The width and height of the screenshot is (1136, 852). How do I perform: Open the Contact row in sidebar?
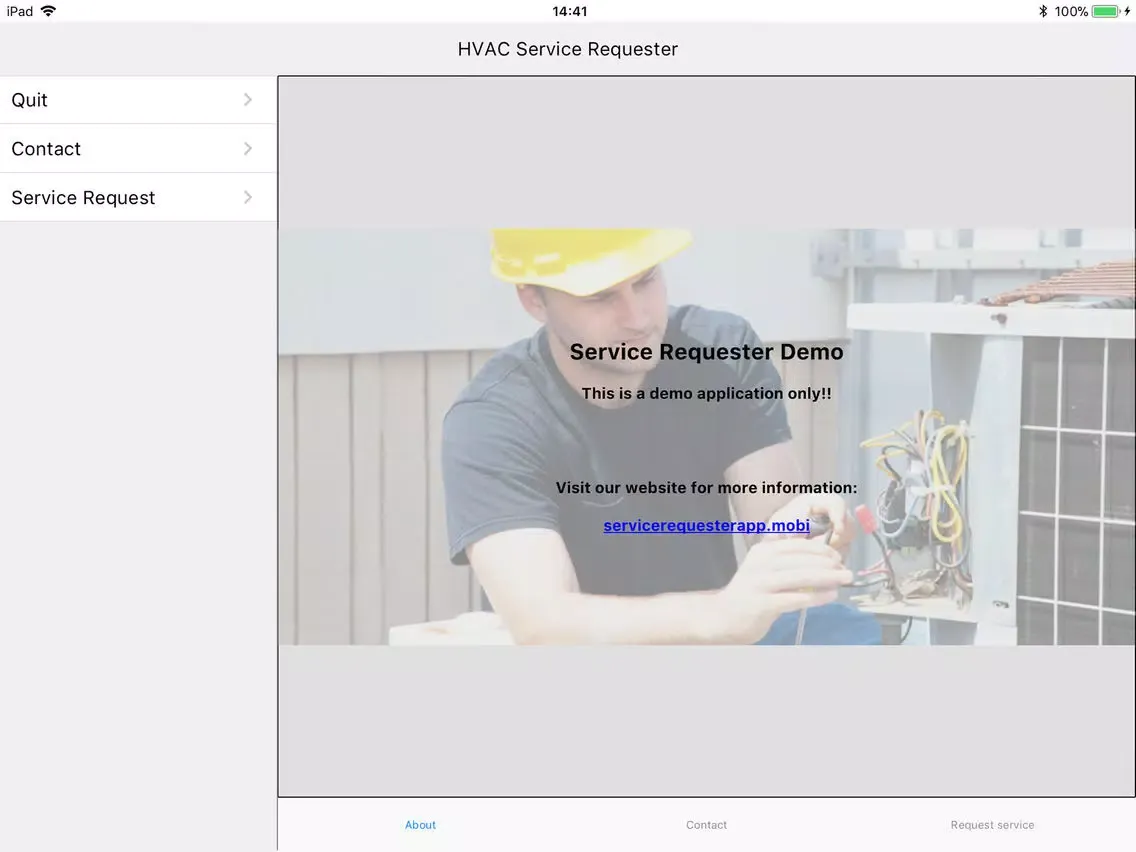(x=138, y=149)
